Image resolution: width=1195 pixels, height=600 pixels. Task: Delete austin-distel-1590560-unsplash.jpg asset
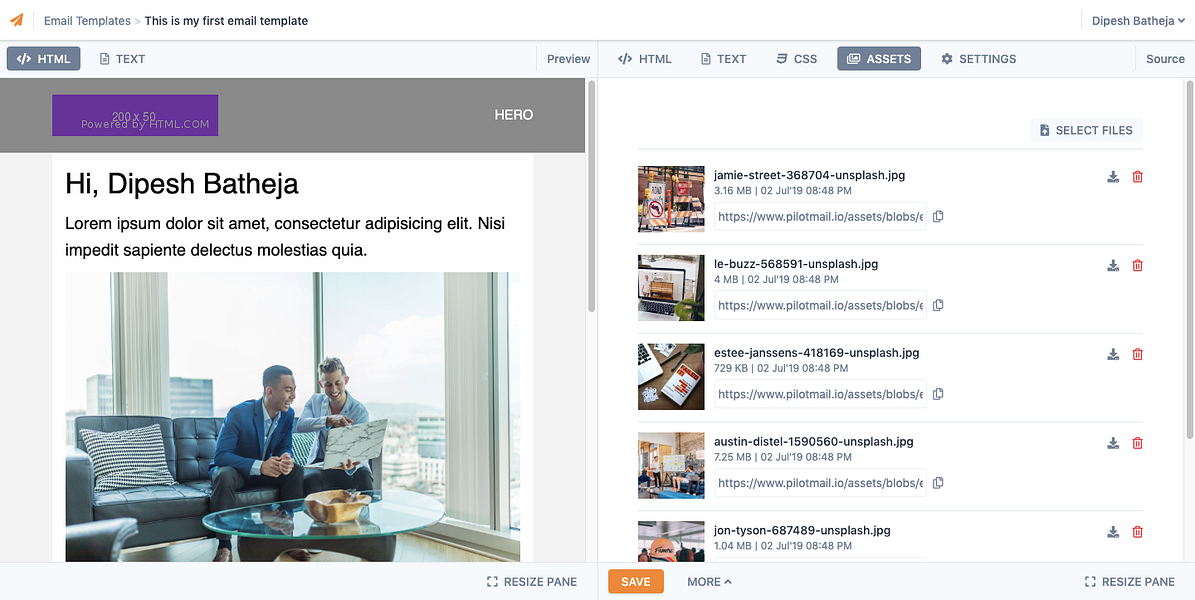click(x=1138, y=443)
